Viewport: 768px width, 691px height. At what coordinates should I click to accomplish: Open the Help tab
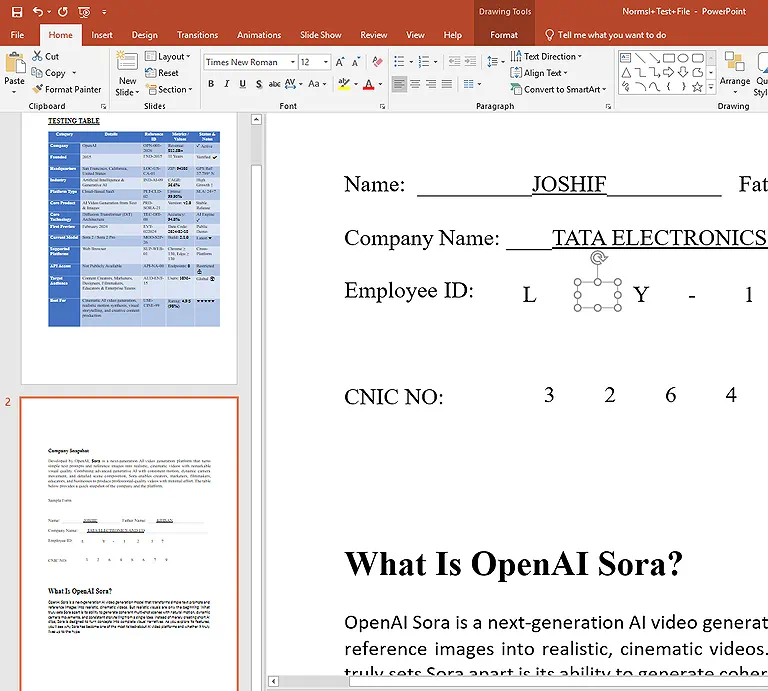453,35
